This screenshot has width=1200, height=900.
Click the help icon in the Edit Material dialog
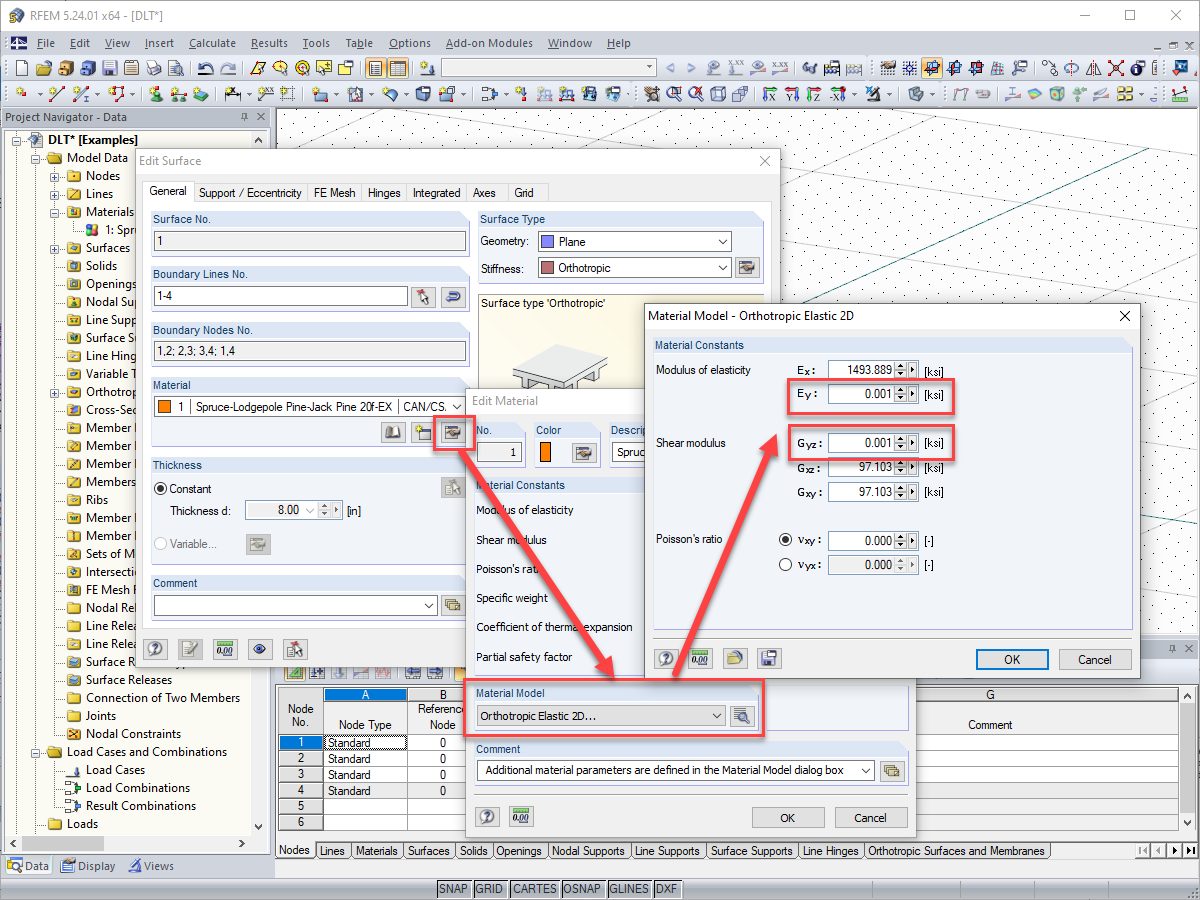pyautogui.click(x=487, y=816)
